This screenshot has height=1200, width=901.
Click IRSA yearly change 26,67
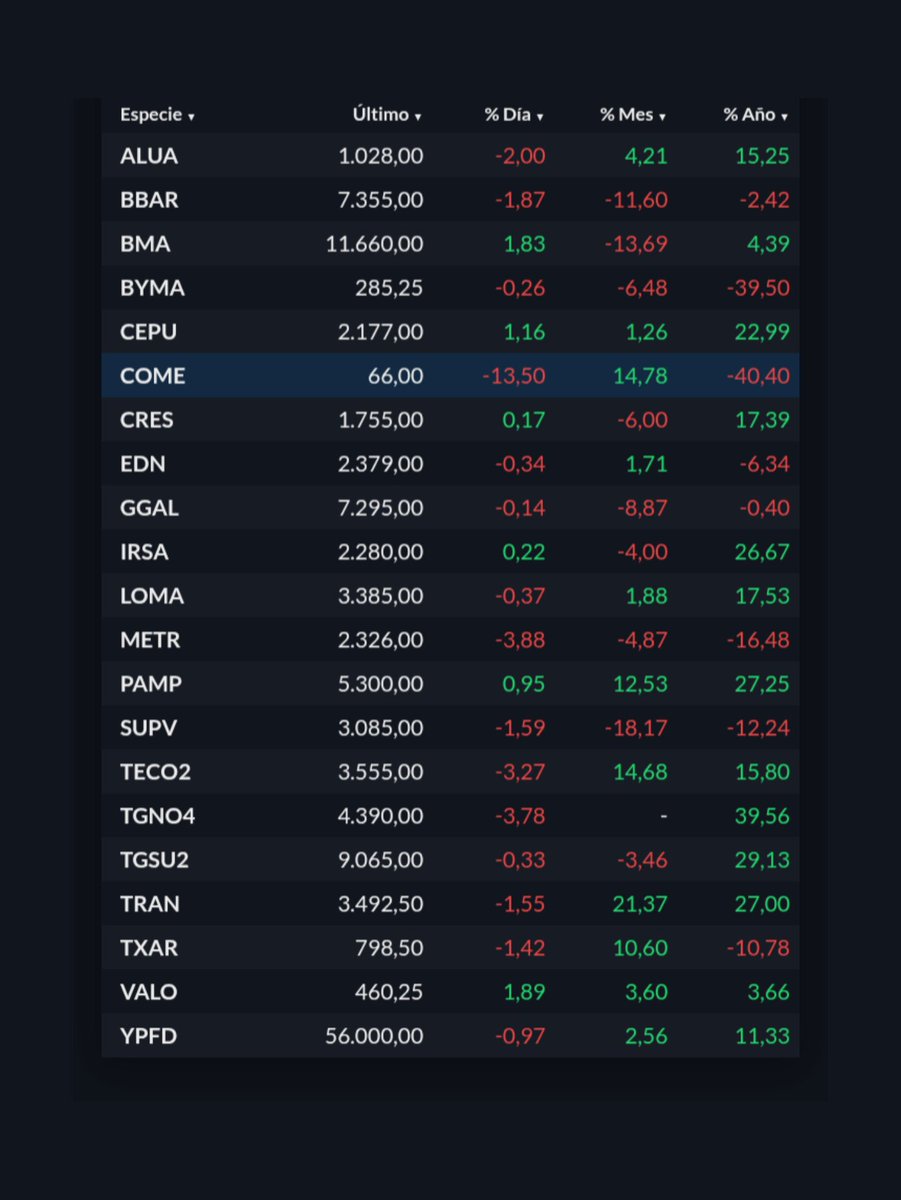pos(762,552)
